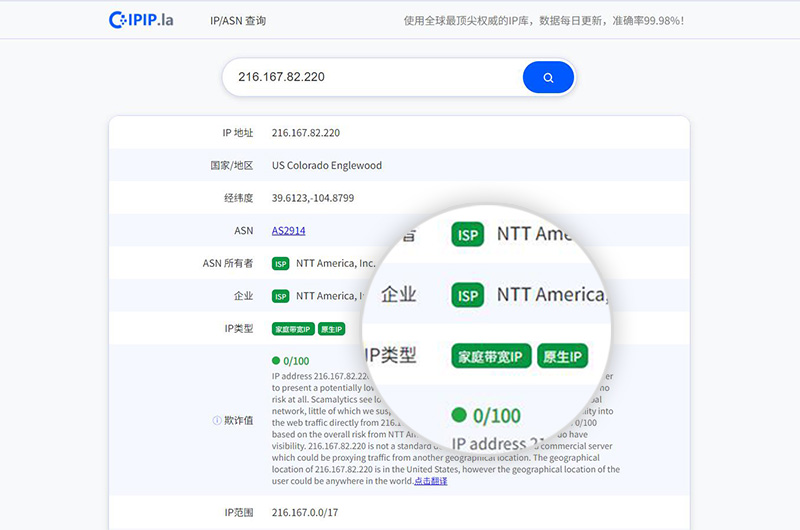Click the small ISP badge in 企业 row

[281, 296]
